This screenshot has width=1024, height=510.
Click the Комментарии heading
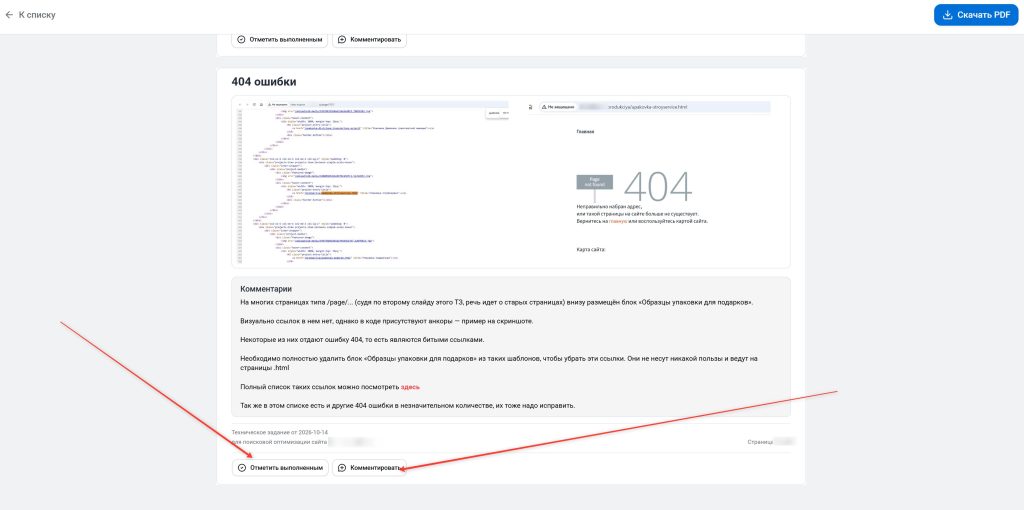point(266,289)
